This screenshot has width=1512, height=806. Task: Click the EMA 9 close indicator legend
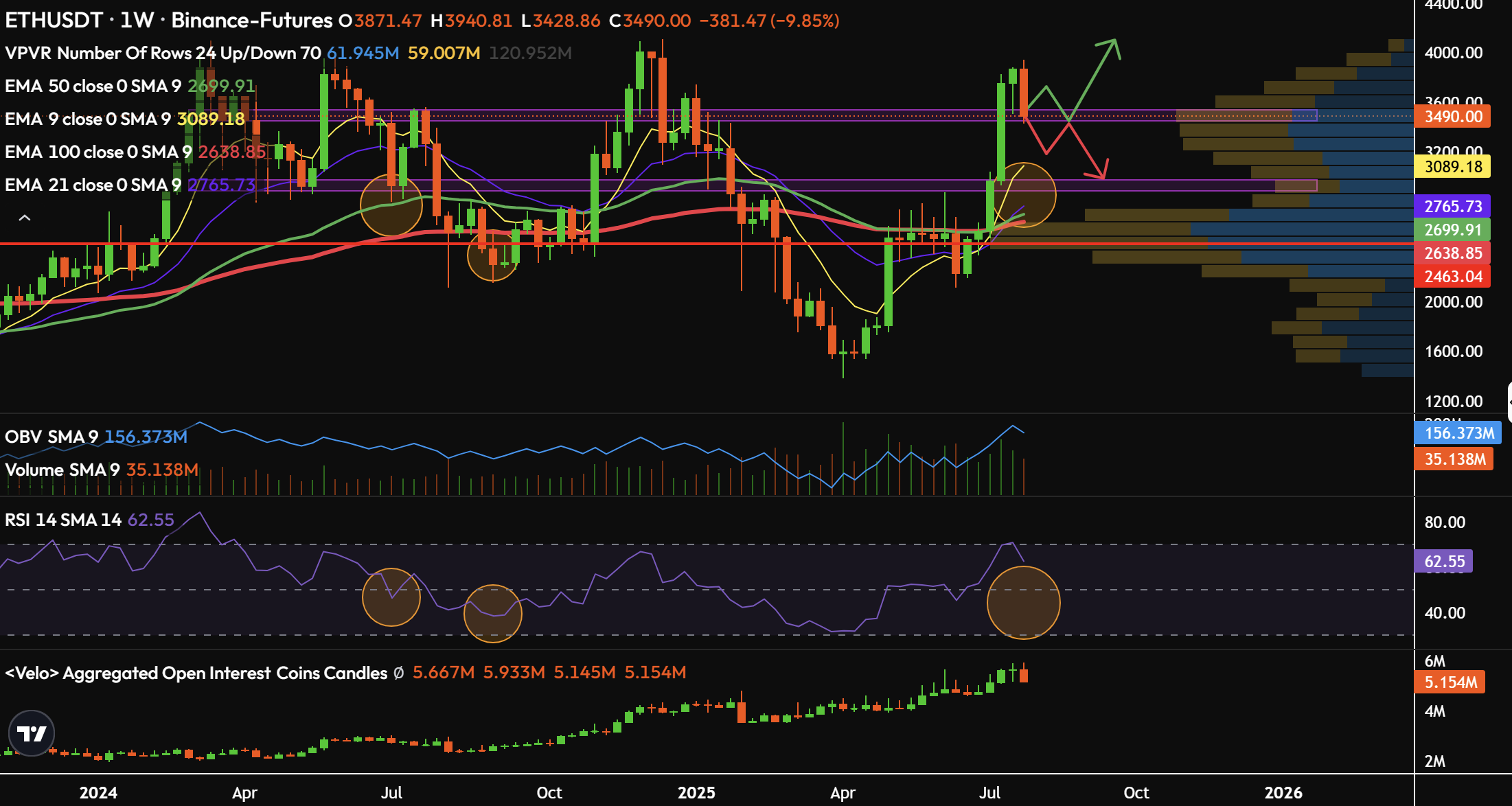pos(87,119)
